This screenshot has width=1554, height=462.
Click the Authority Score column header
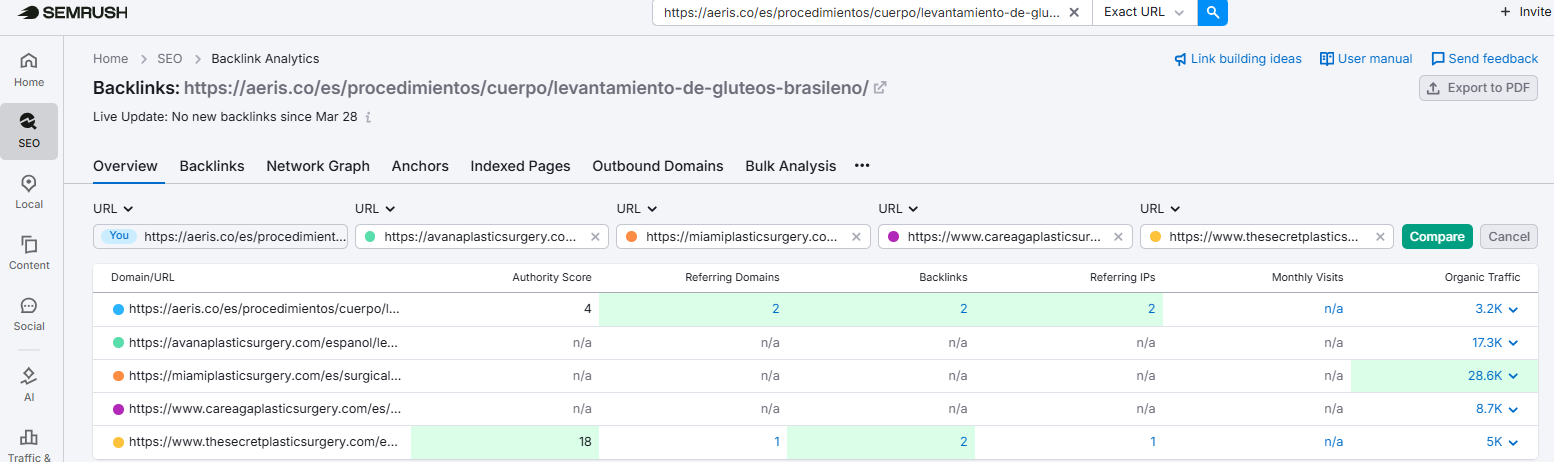552,277
